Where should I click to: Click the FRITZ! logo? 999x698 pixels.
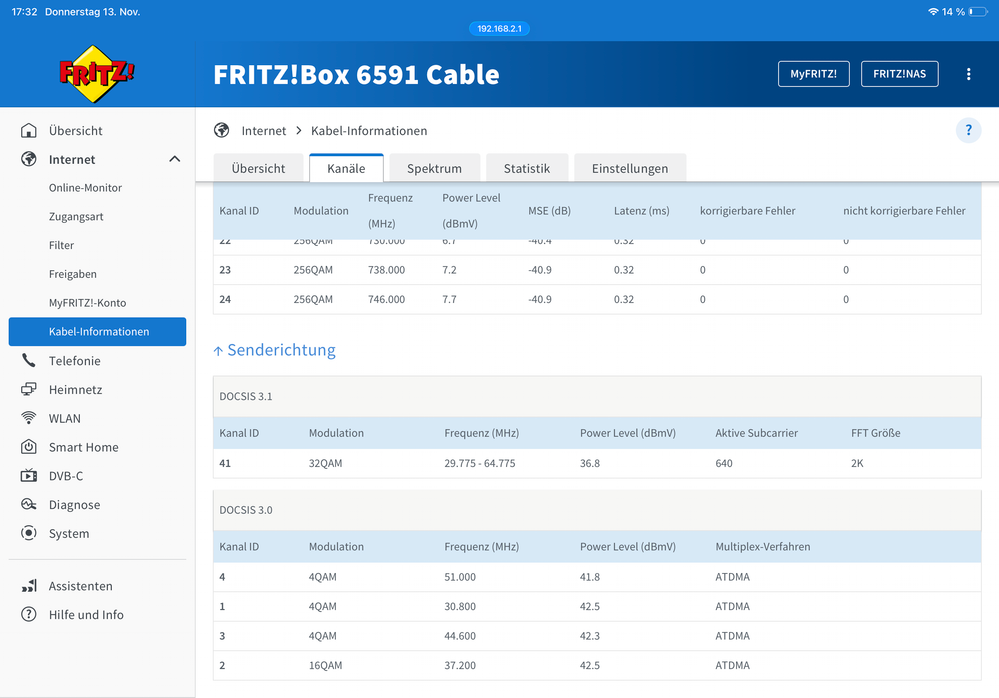point(97,74)
